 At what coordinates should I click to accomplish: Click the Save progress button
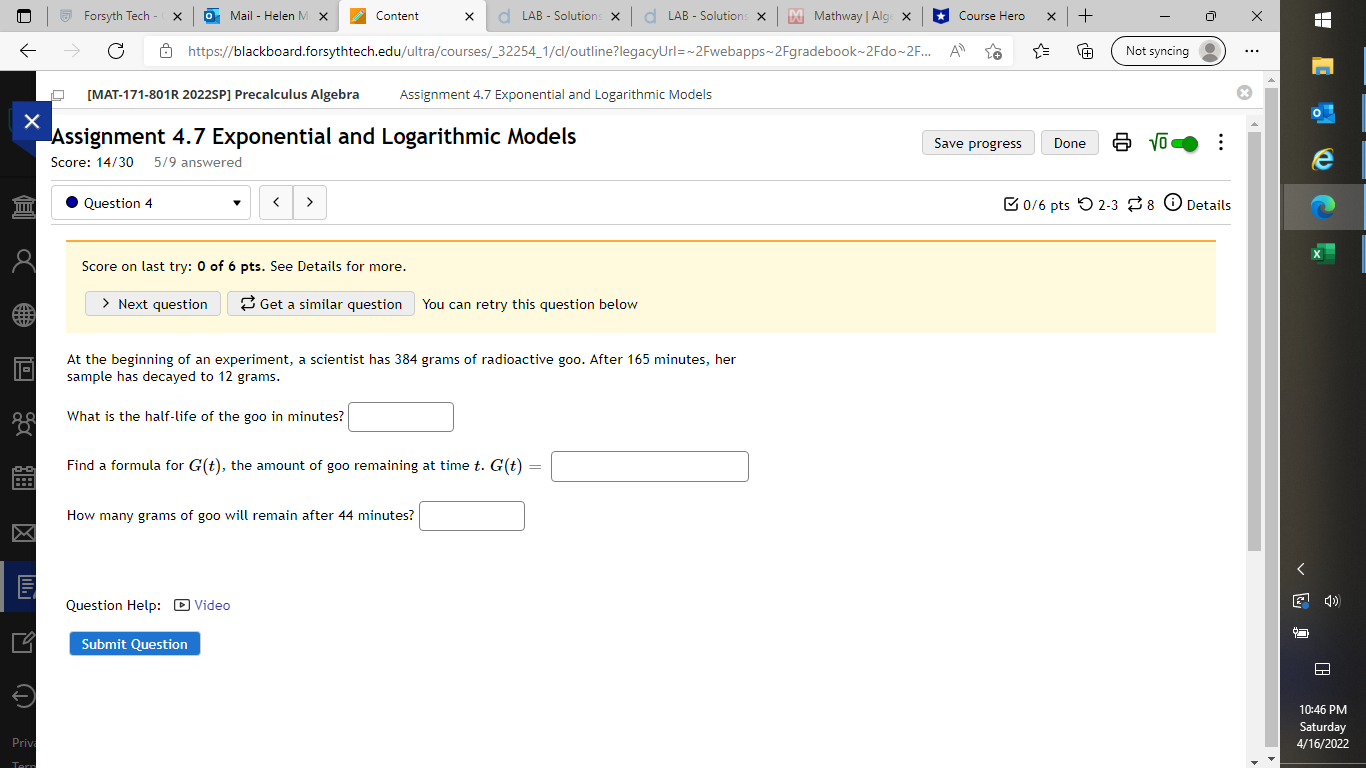coord(977,142)
